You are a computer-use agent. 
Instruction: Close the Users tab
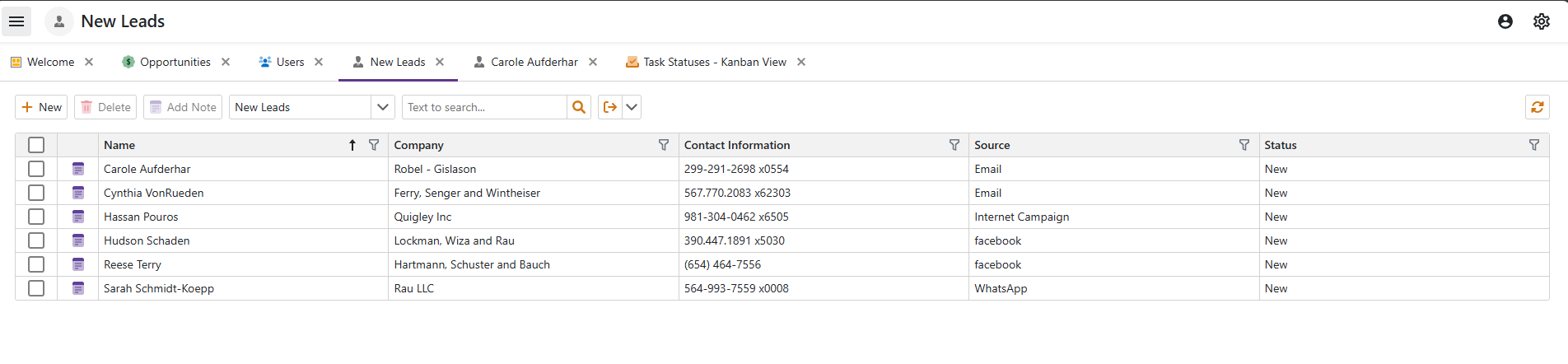(319, 62)
